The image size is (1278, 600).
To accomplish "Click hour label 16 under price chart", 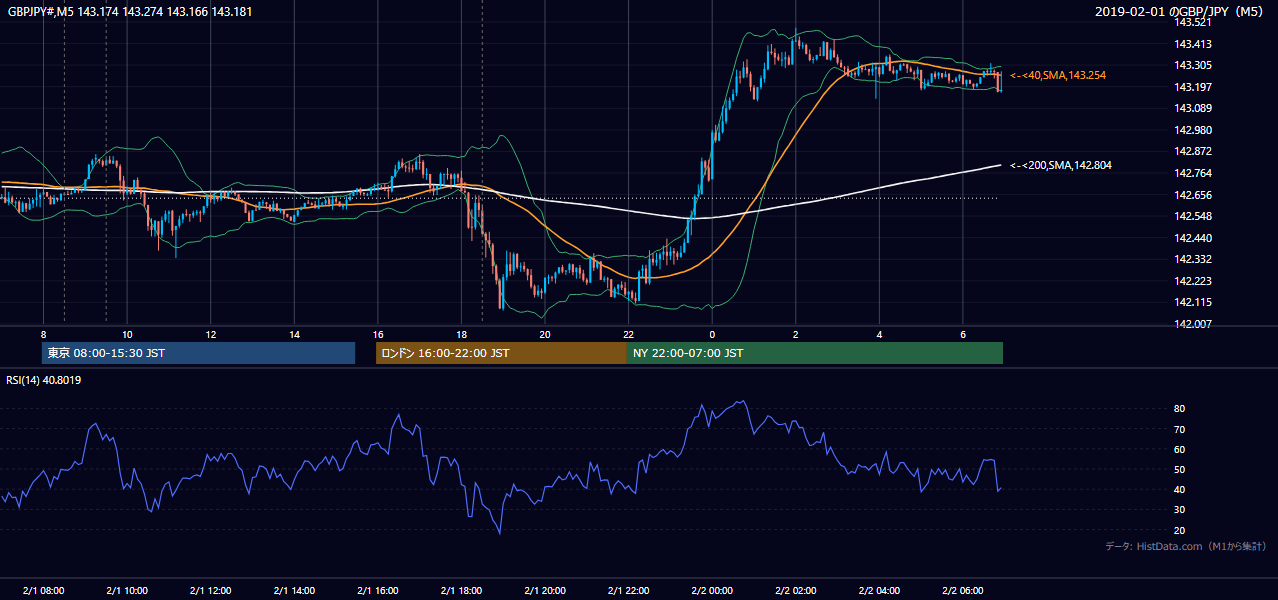I will pos(378,334).
